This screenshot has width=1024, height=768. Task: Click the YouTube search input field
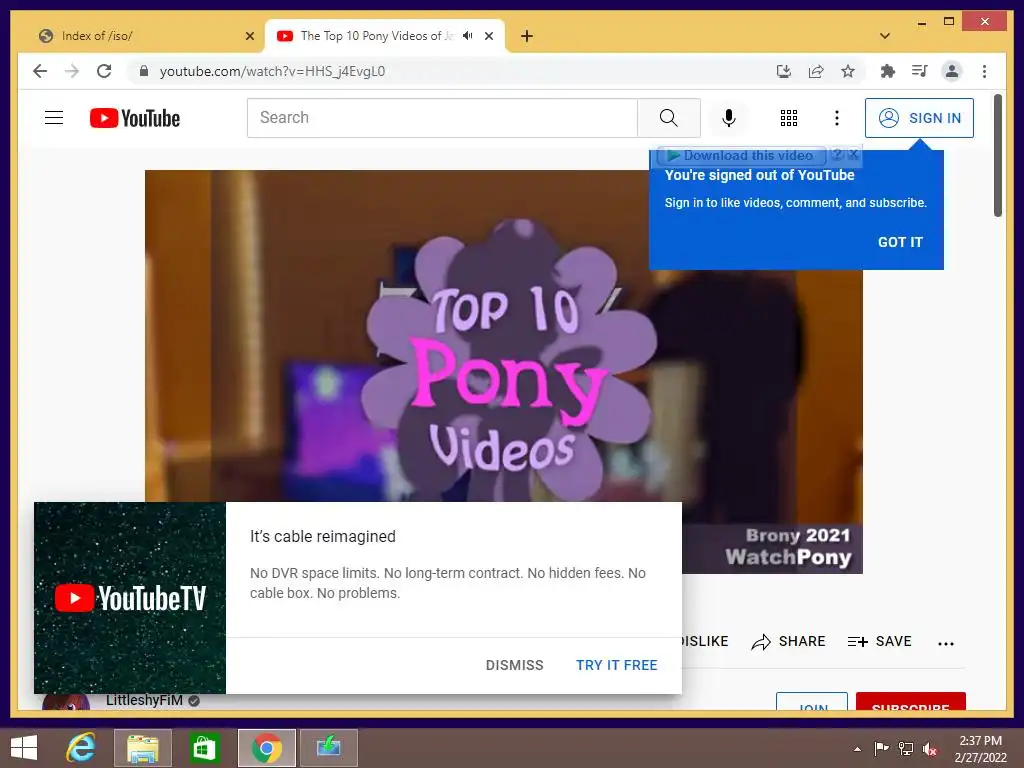tap(442, 118)
